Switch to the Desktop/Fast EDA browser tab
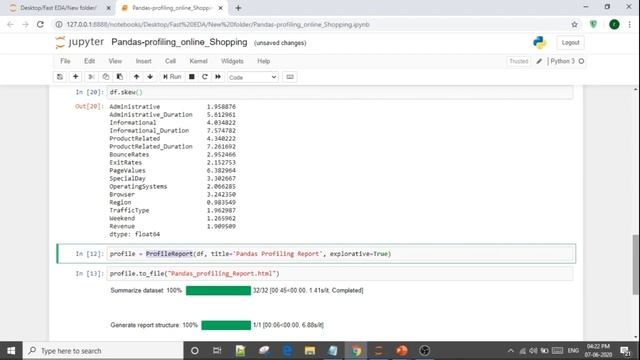 58,8
